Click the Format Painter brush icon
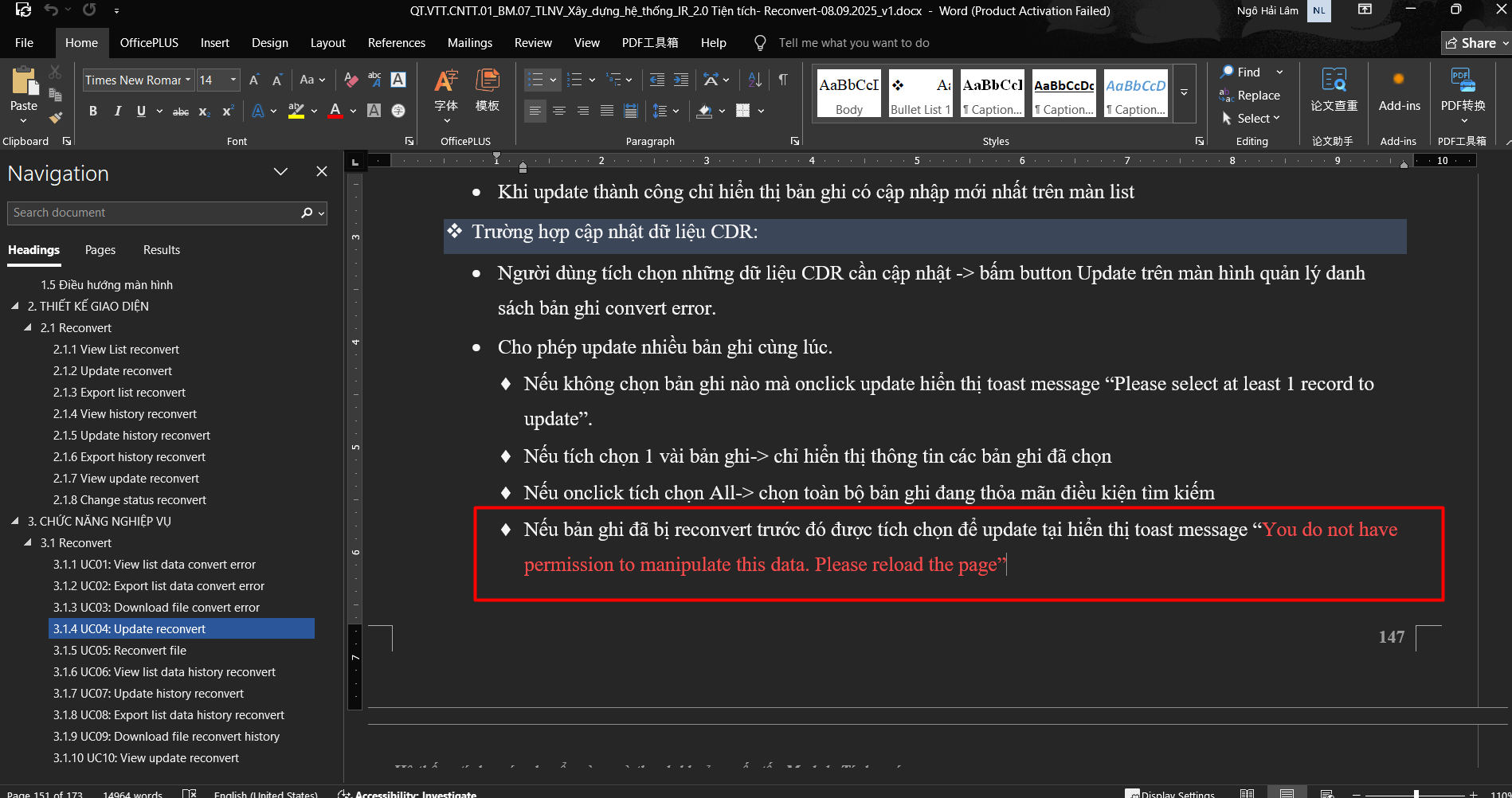 coord(55,118)
